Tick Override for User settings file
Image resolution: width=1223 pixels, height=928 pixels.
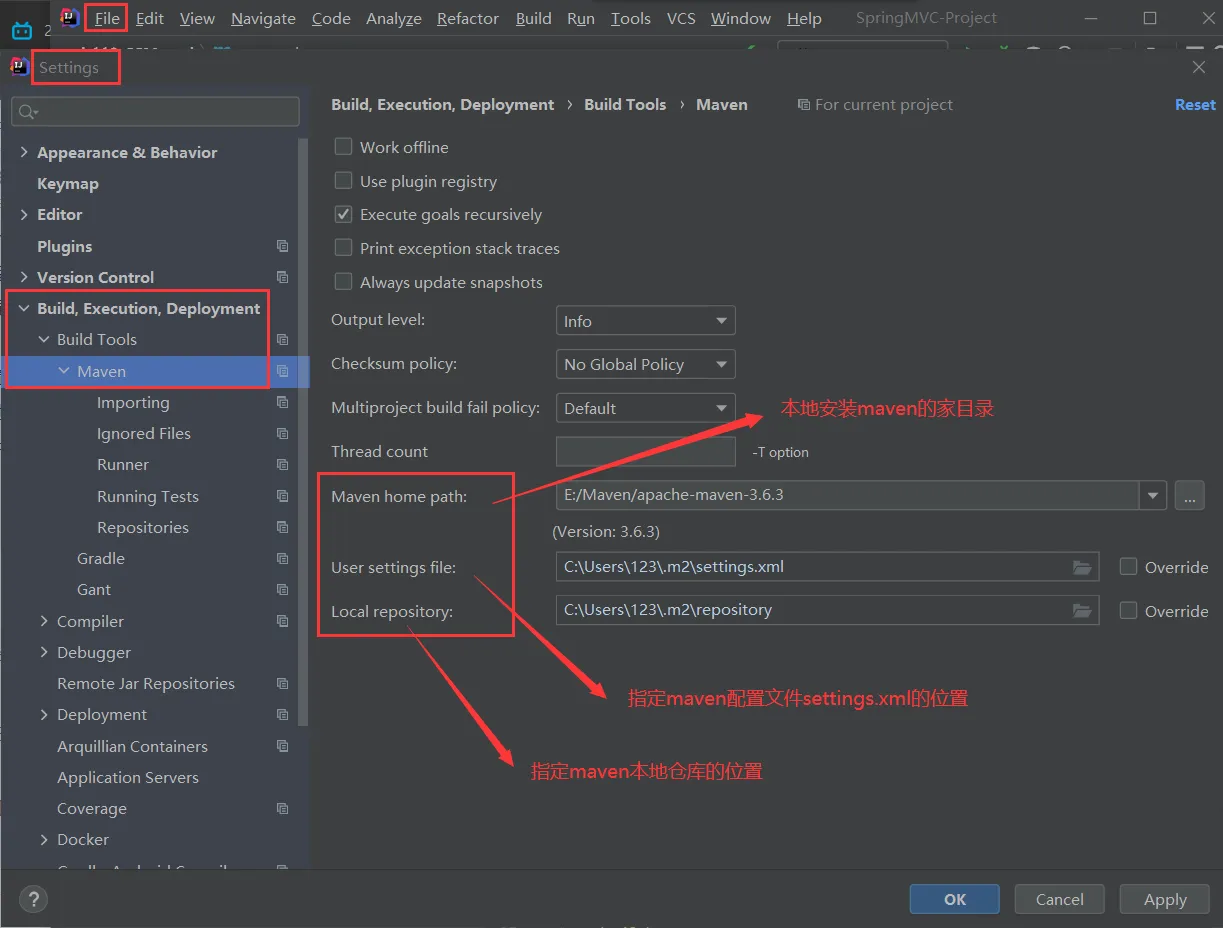(1129, 567)
